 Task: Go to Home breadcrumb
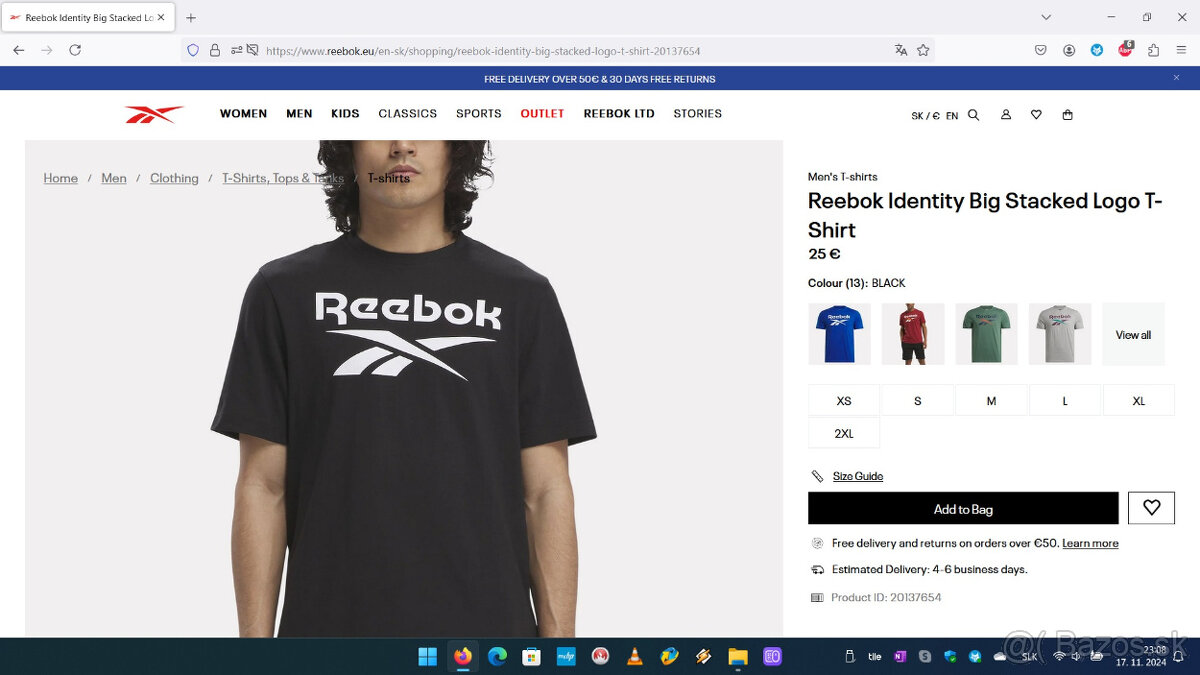(61, 178)
